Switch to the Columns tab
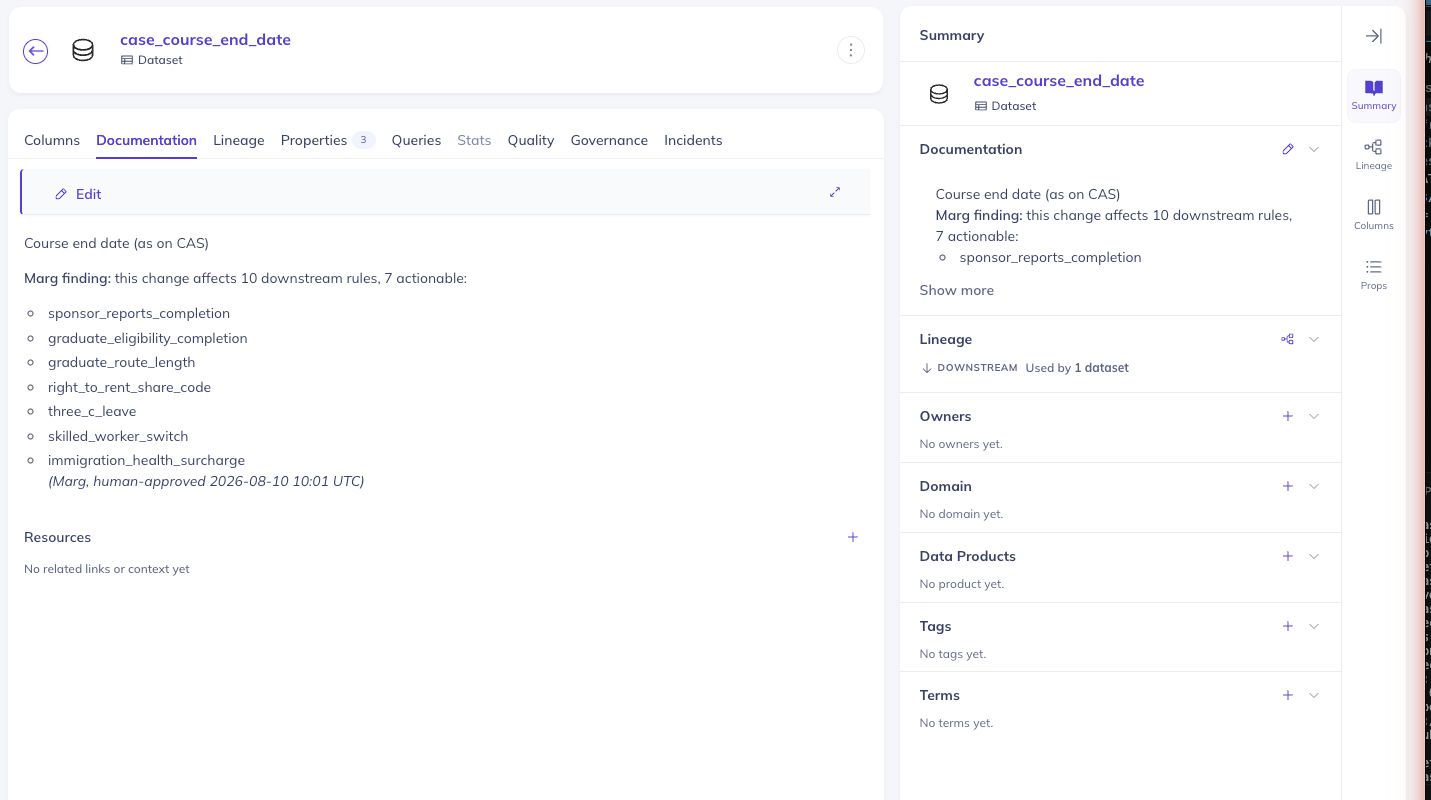This screenshot has width=1431, height=800. (52, 140)
